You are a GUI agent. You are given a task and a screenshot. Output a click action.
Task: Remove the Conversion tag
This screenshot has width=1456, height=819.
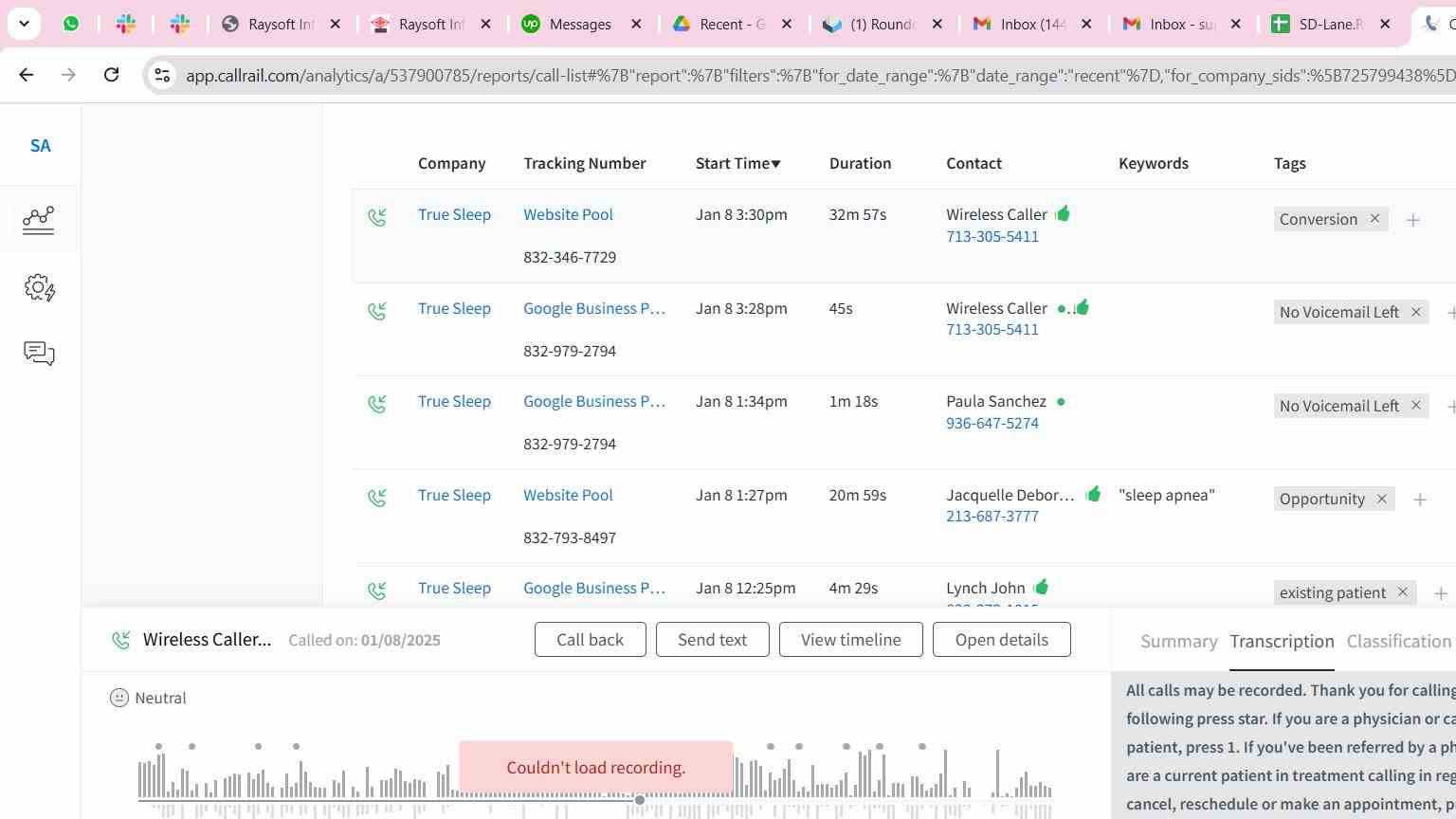1374,219
